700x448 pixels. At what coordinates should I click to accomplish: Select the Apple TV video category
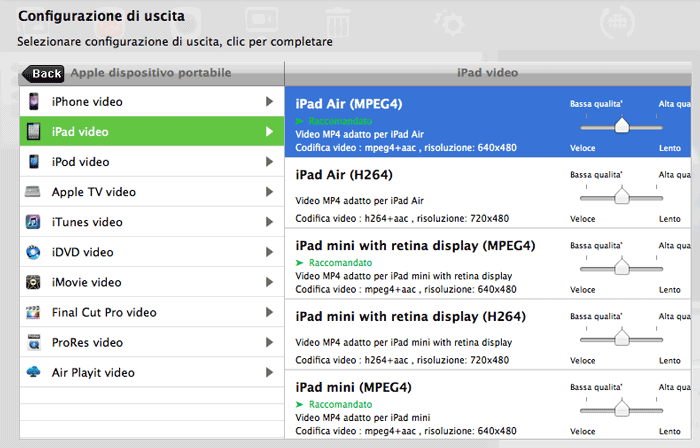(152, 192)
